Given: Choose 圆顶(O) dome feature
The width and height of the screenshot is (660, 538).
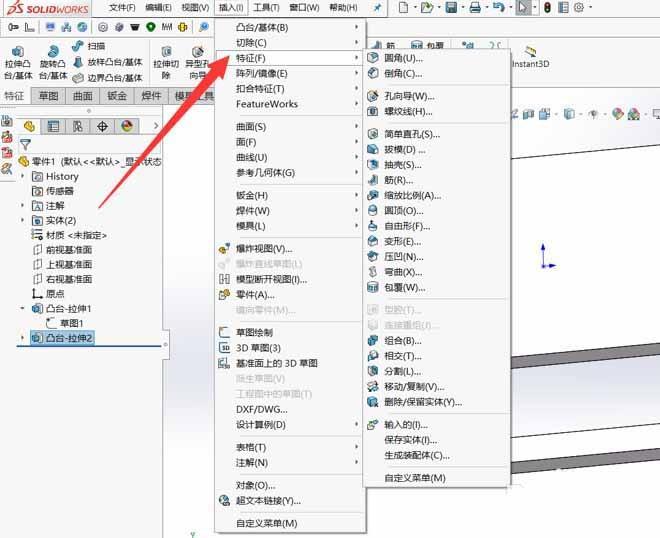Looking at the screenshot, I should click(x=436, y=210).
